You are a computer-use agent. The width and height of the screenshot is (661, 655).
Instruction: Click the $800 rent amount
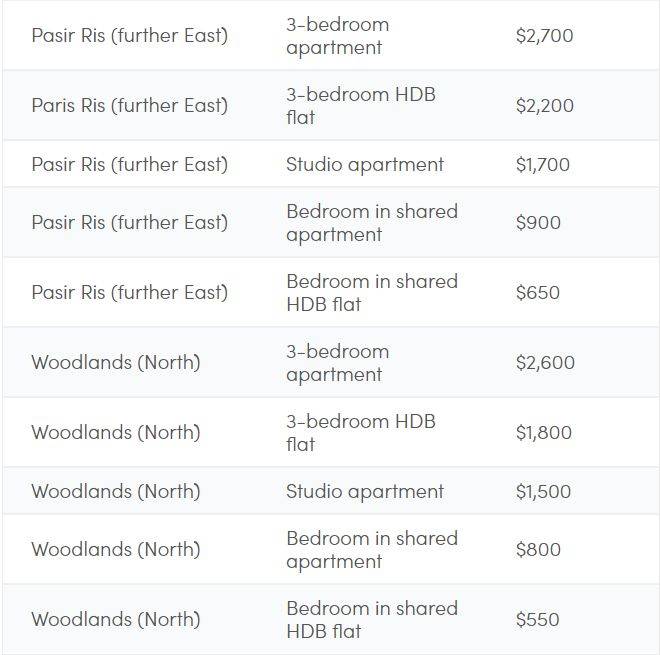coord(538,550)
